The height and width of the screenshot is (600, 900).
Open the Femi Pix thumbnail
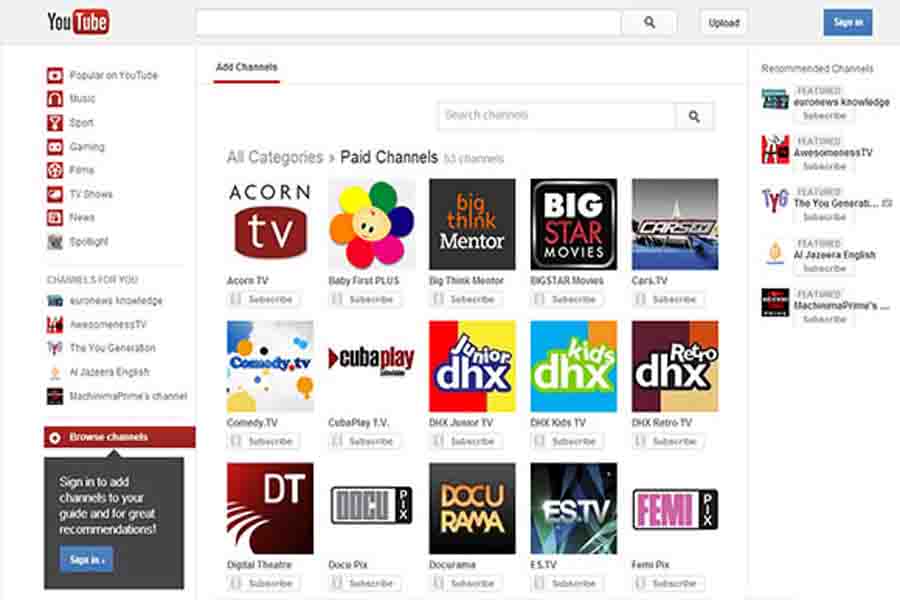pyautogui.click(x=675, y=509)
